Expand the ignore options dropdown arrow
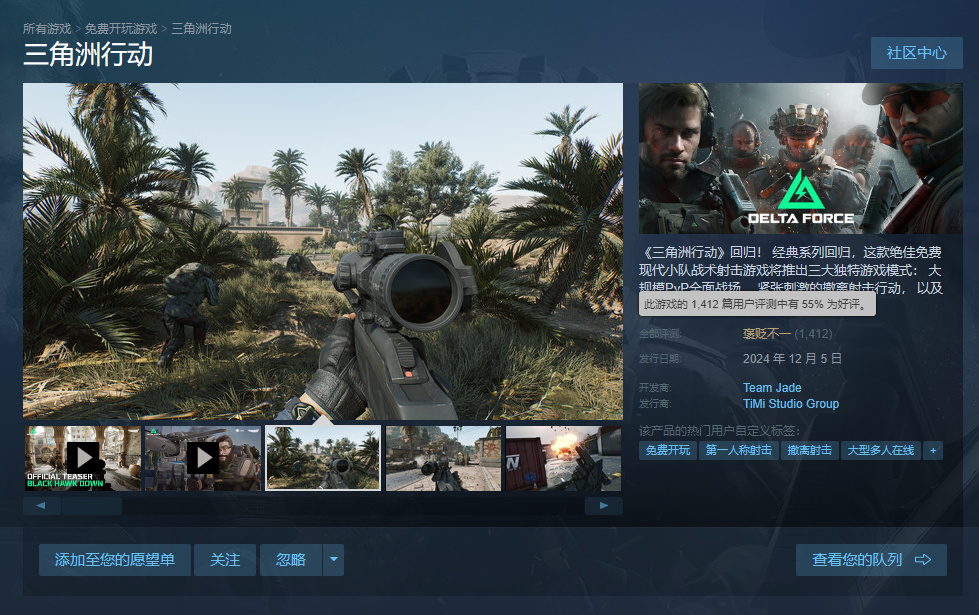 tap(333, 560)
